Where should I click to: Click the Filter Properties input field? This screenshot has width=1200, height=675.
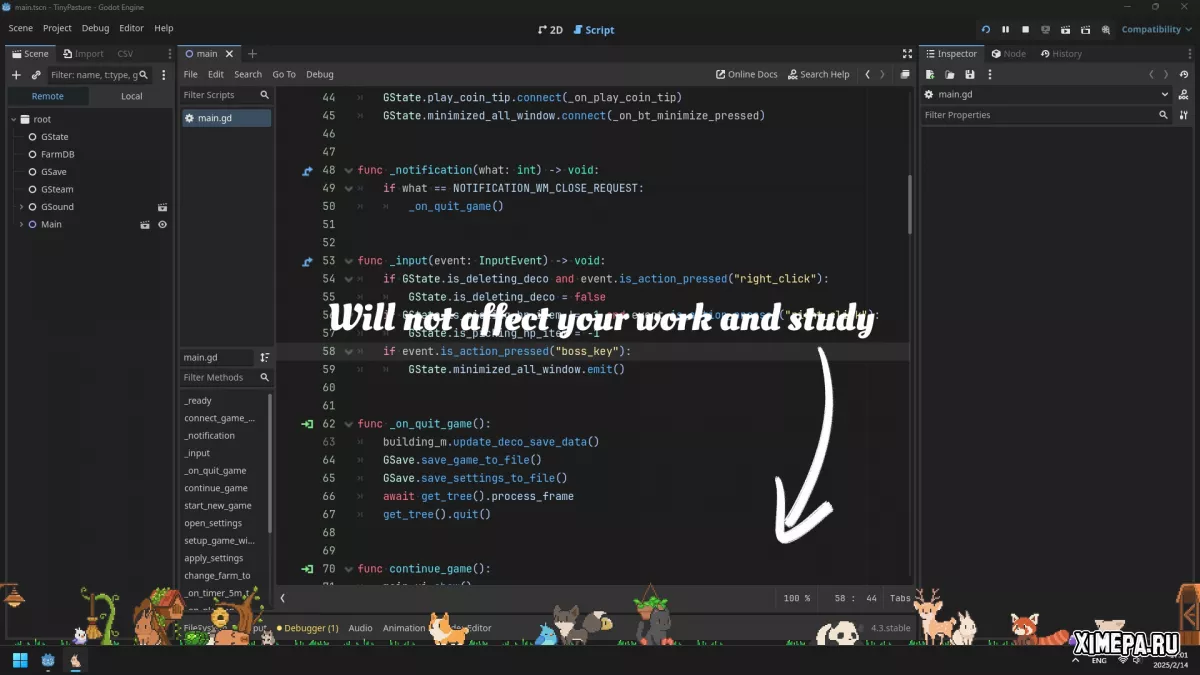point(1038,115)
